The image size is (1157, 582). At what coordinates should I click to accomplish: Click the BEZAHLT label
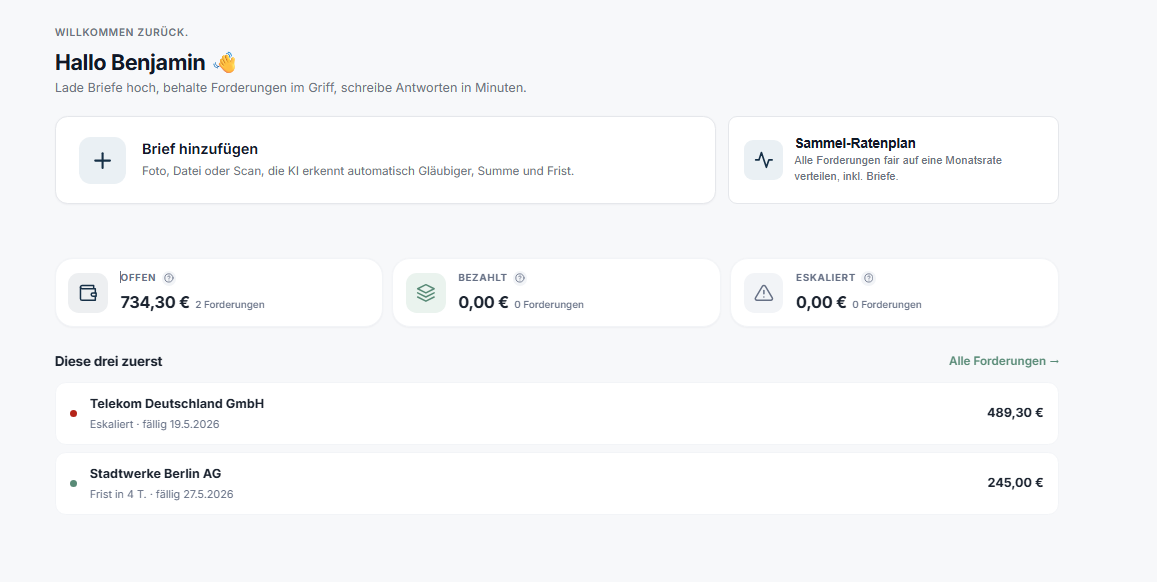(x=483, y=278)
